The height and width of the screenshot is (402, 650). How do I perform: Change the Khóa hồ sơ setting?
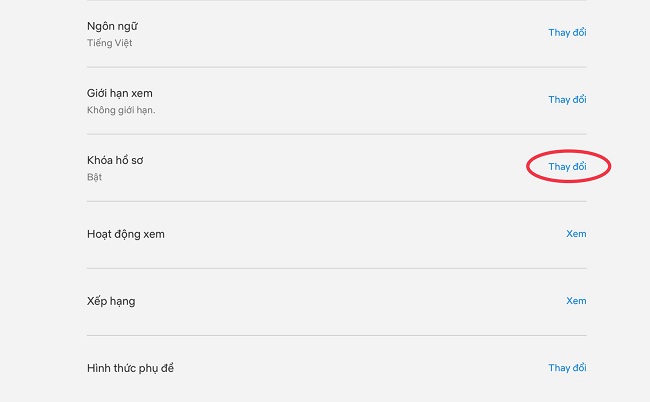click(x=567, y=167)
